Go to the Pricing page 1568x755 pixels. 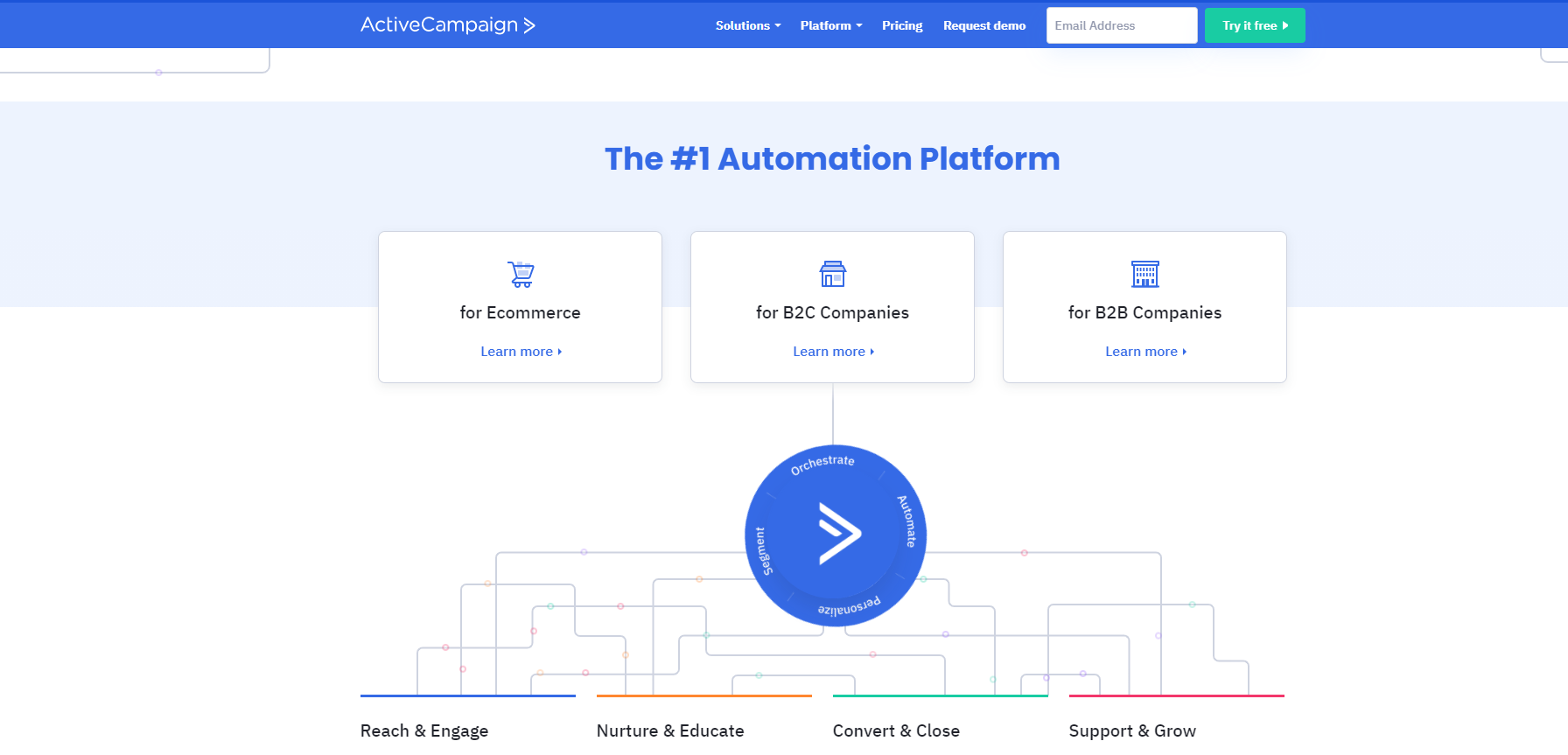pos(902,25)
